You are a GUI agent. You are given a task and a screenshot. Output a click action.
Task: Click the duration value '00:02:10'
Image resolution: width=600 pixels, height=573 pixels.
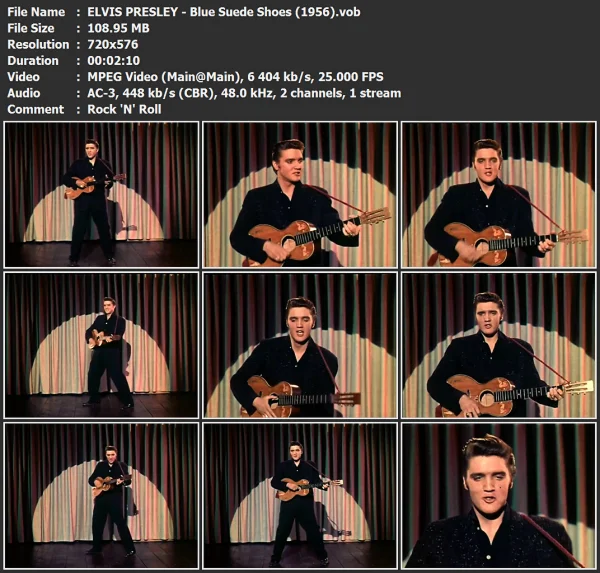[114, 60]
